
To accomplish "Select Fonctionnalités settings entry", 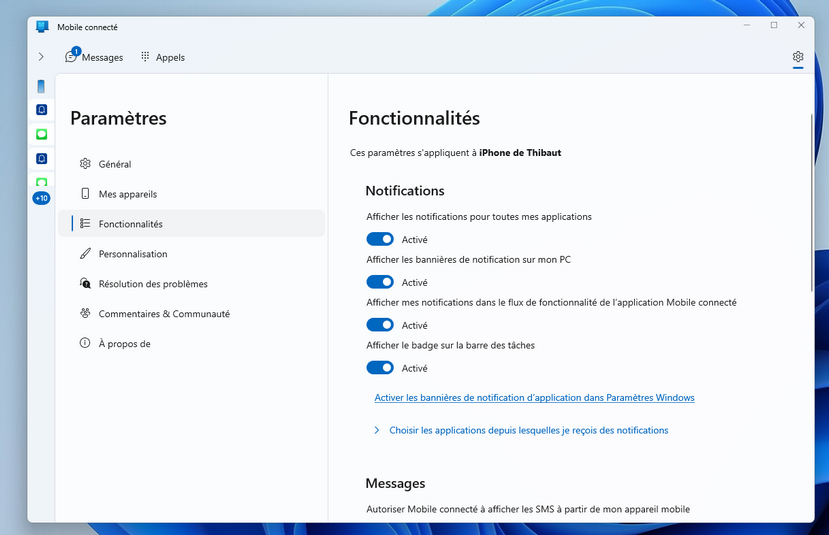I will click(191, 224).
